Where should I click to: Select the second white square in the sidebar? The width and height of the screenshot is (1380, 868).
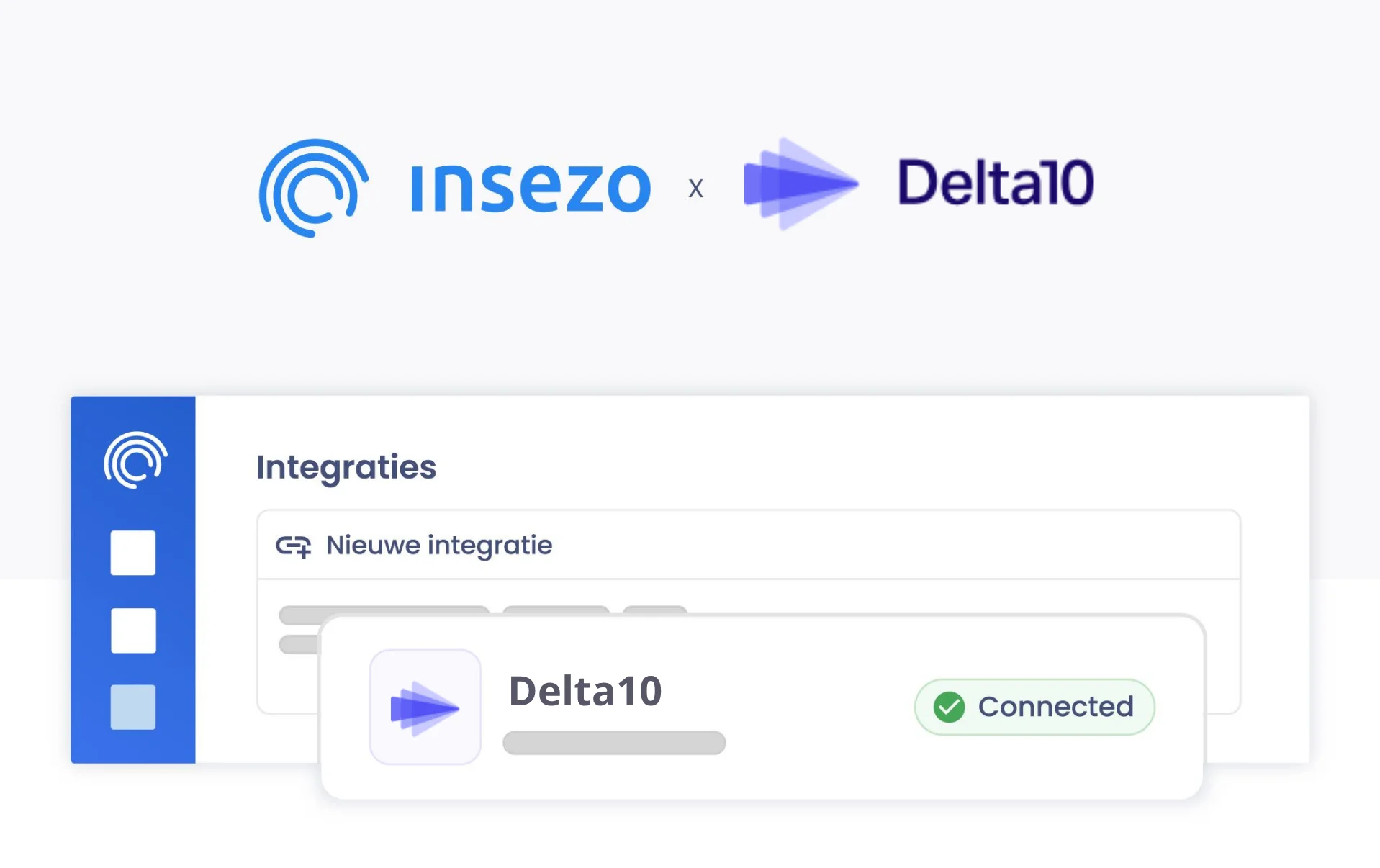pyautogui.click(x=133, y=630)
